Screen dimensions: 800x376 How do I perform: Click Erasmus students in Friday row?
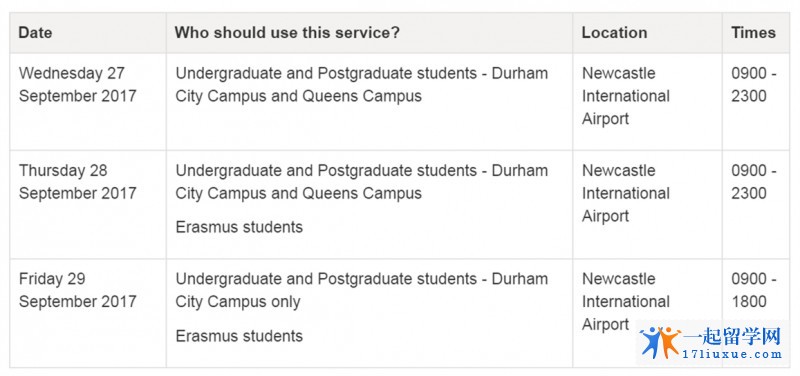pos(239,336)
